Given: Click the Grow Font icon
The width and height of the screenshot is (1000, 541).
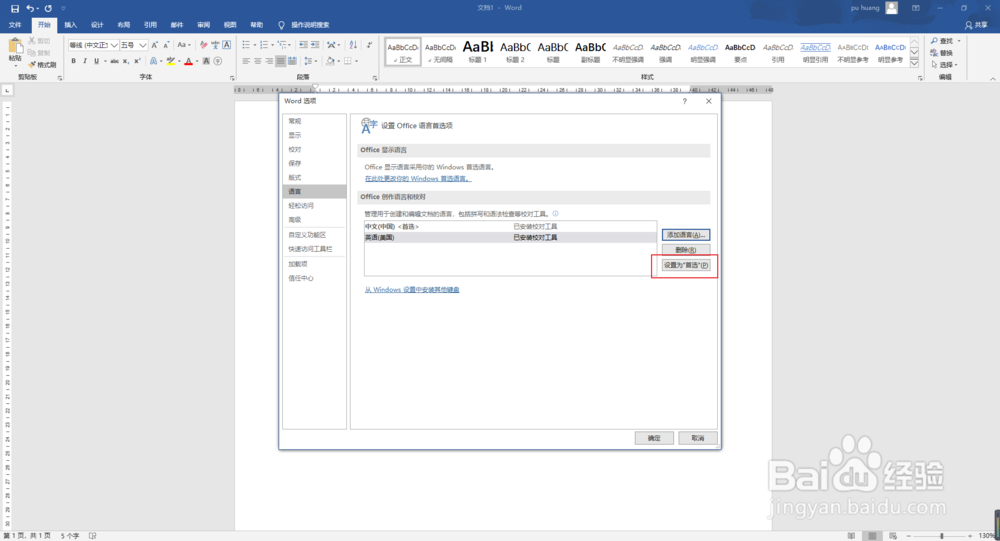Looking at the screenshot, I should 154,45.
